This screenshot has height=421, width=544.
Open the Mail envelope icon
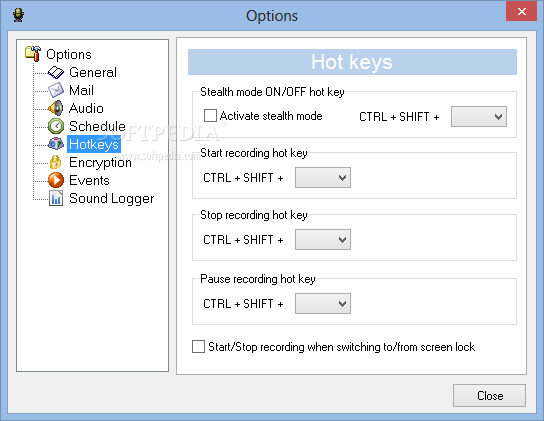pos(56,90)
